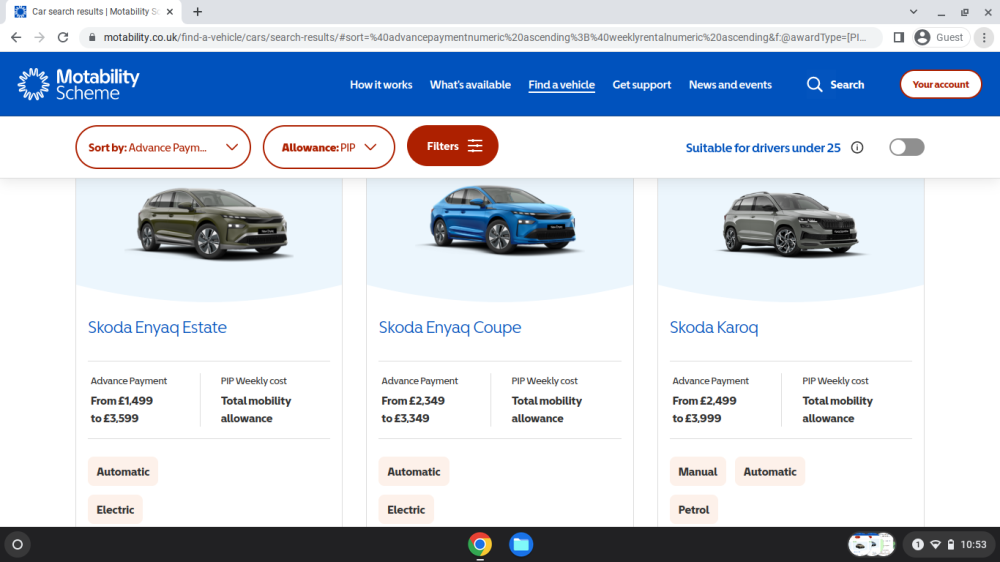Click the From £2,499 advance payment text
The image size is (1000, 562).
tap(704, 401)
